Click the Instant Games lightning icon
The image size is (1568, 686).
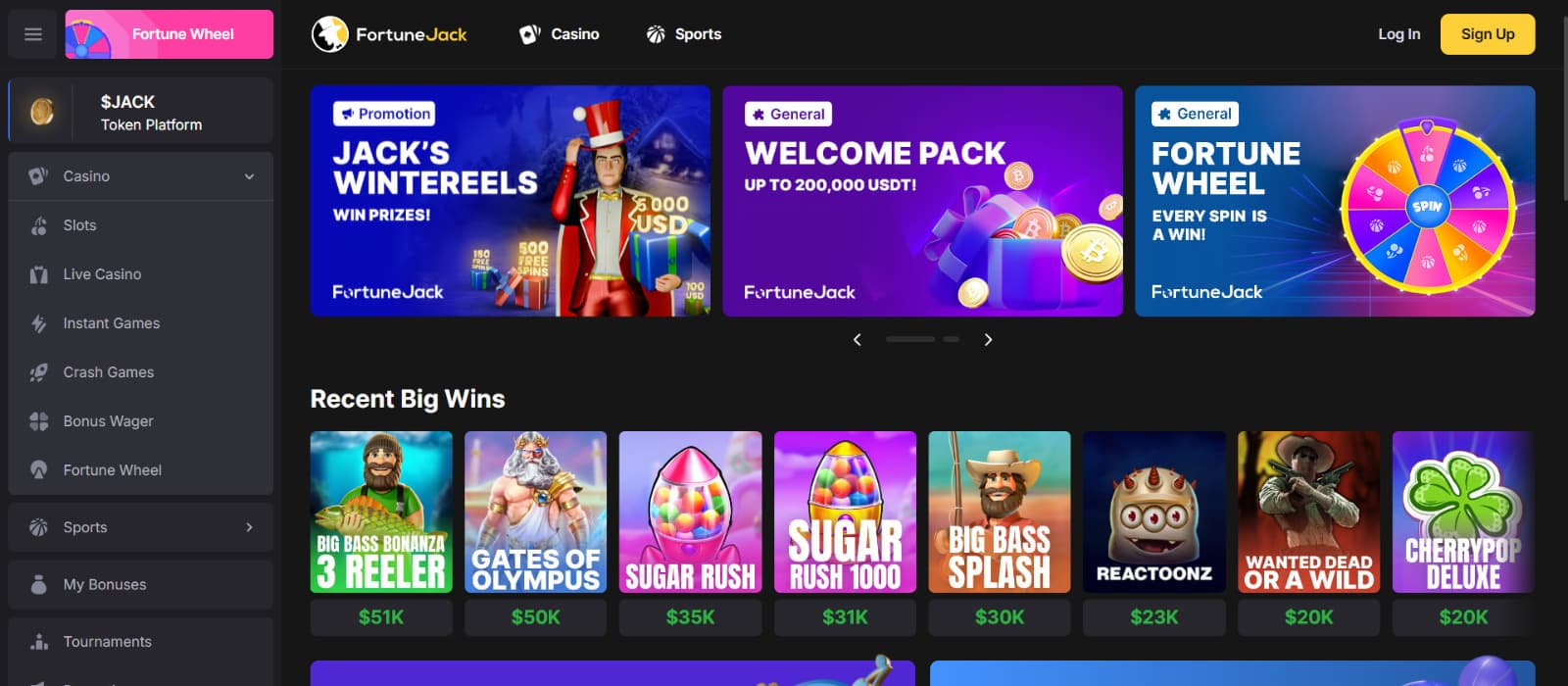click(x=39, y=323)
